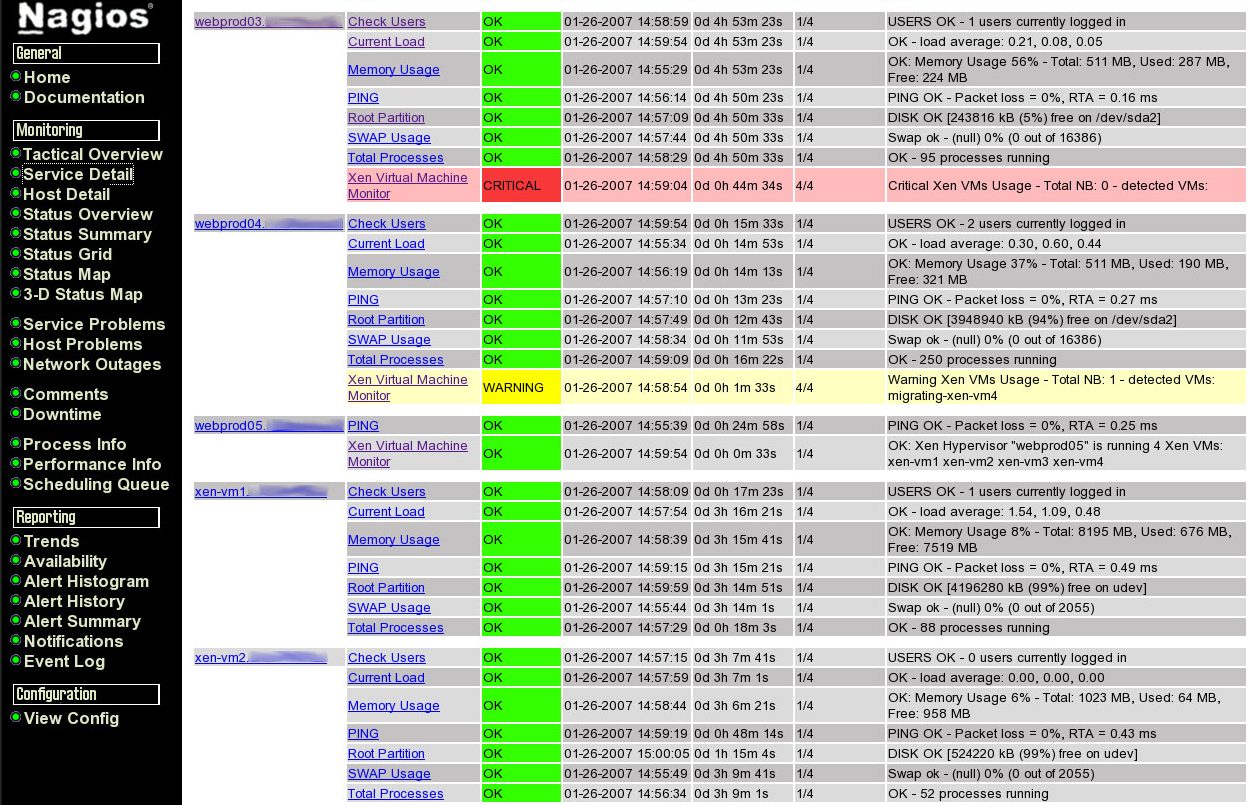Click green bullet icon beside View Config
1251x805 pixels.
pyautogui.click(x=16, y=718)
